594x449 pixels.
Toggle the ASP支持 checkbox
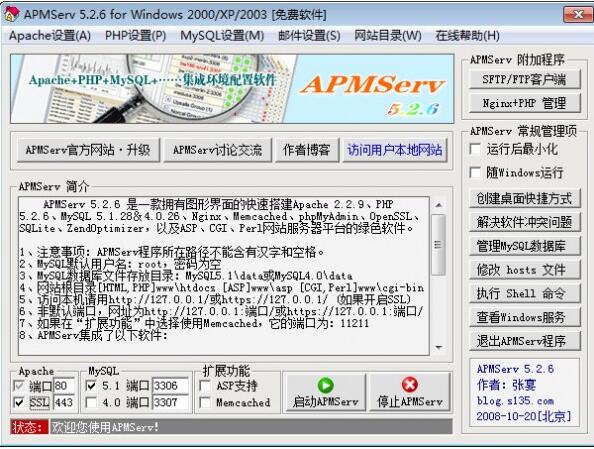[205, 386]
